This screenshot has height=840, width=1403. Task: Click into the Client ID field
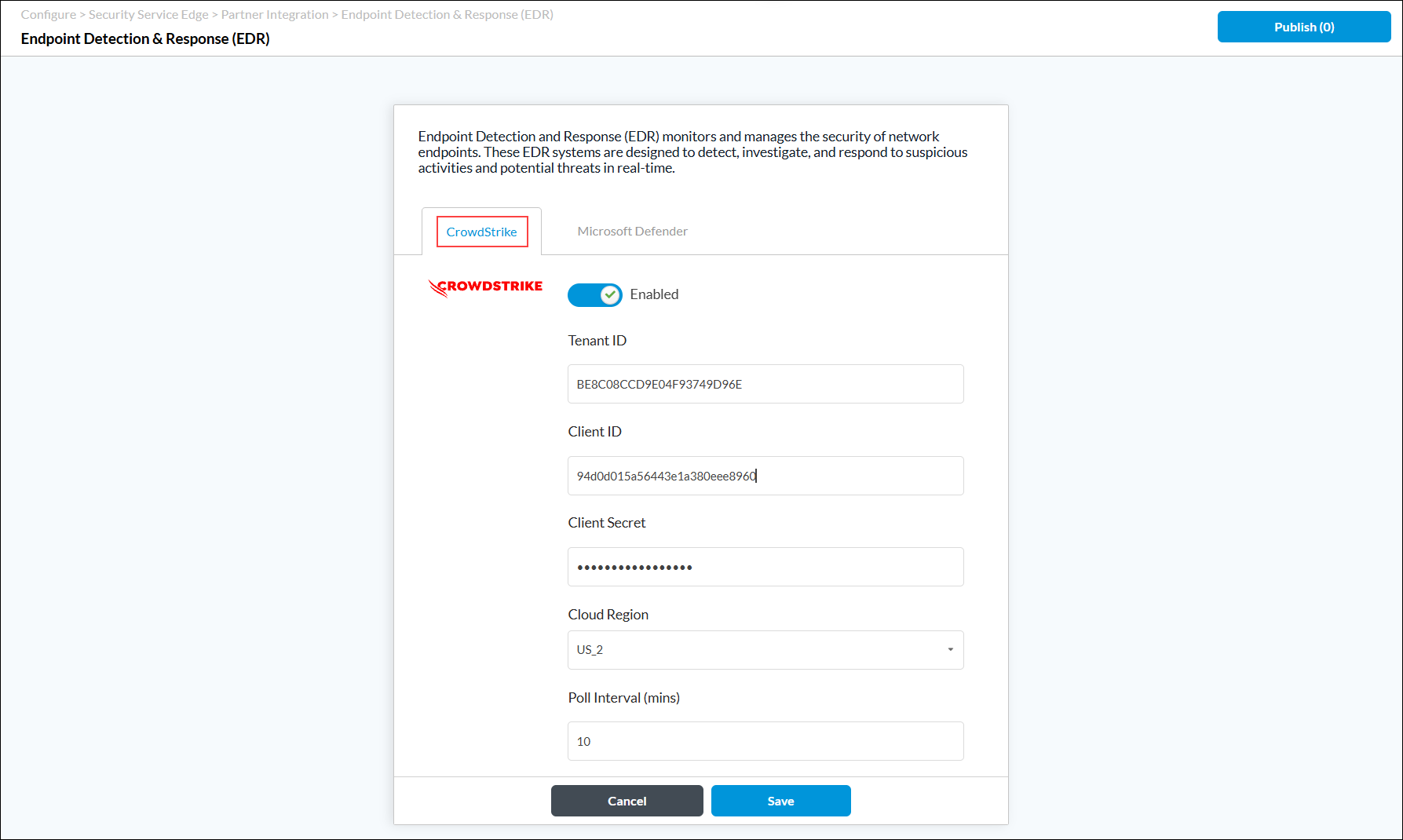tap(765, 476)
